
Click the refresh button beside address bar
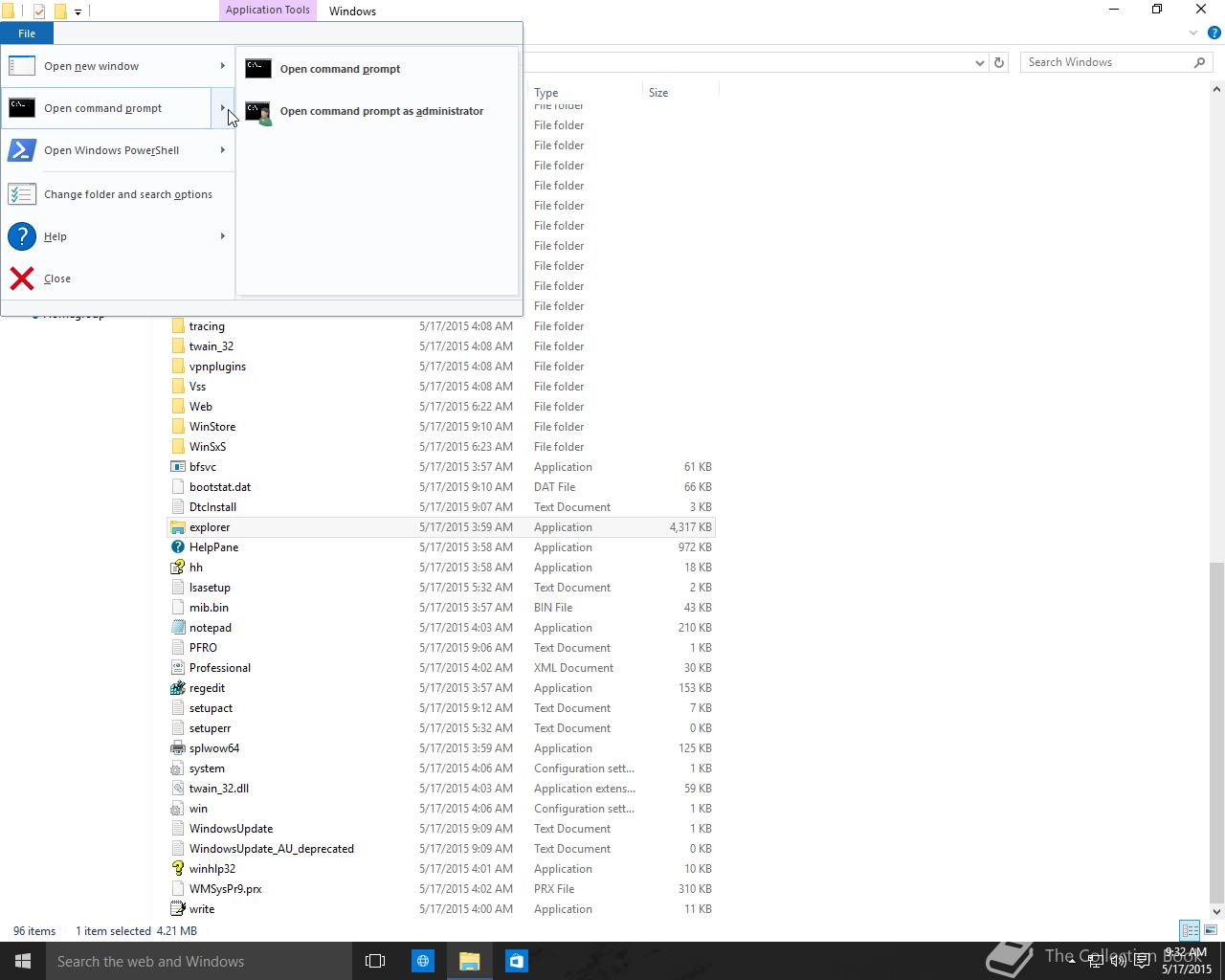[999, 62]
